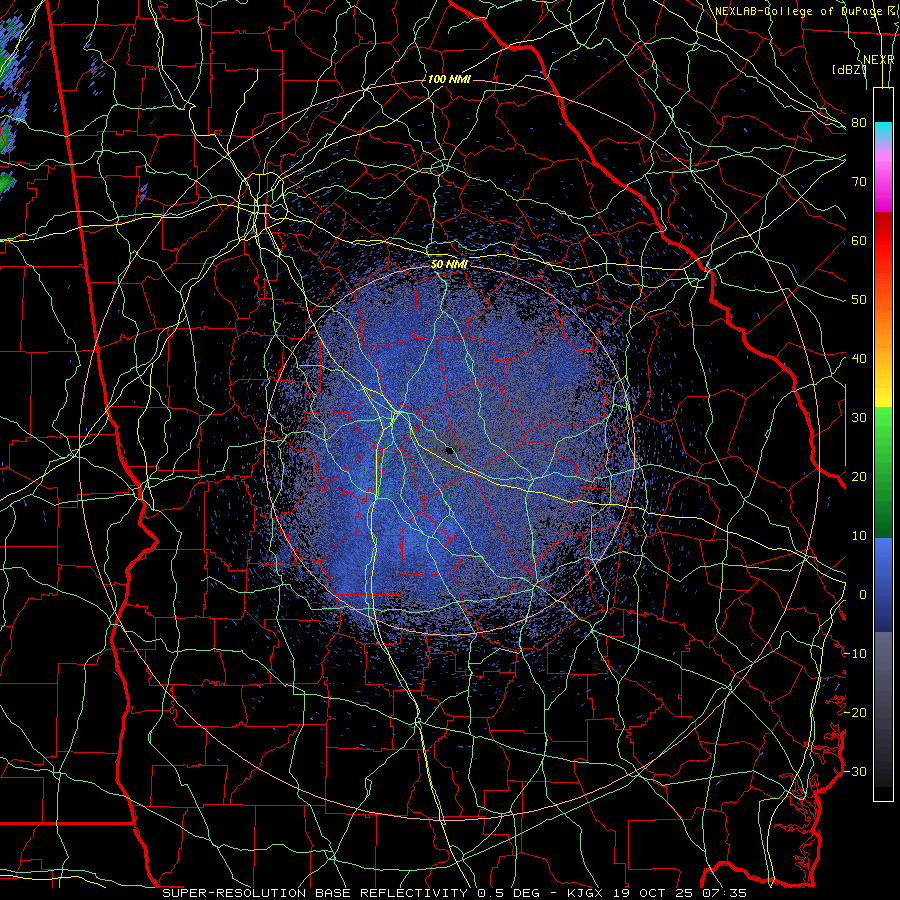Click the KJGX radar site identifier
Image resolution: width=900 pixels, height=900 pixels.
tap(587, 893)
